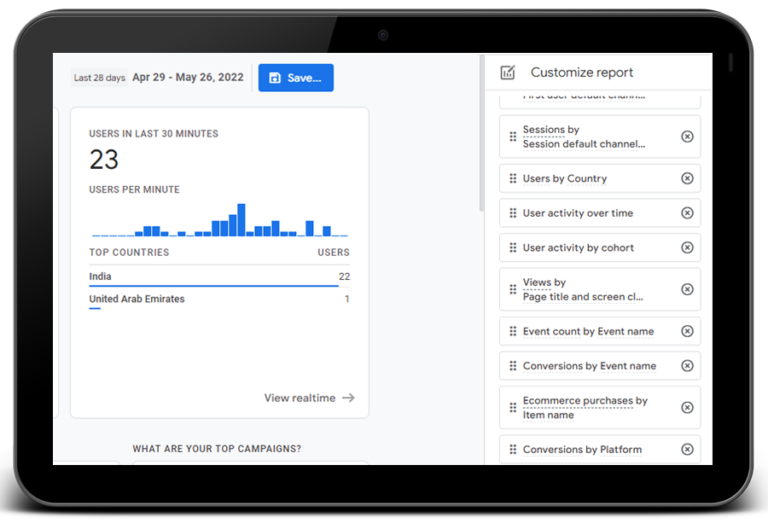Click drag handle of Conversions by Event name
Viewport: 768px width, 529px height.
point(513,366)
